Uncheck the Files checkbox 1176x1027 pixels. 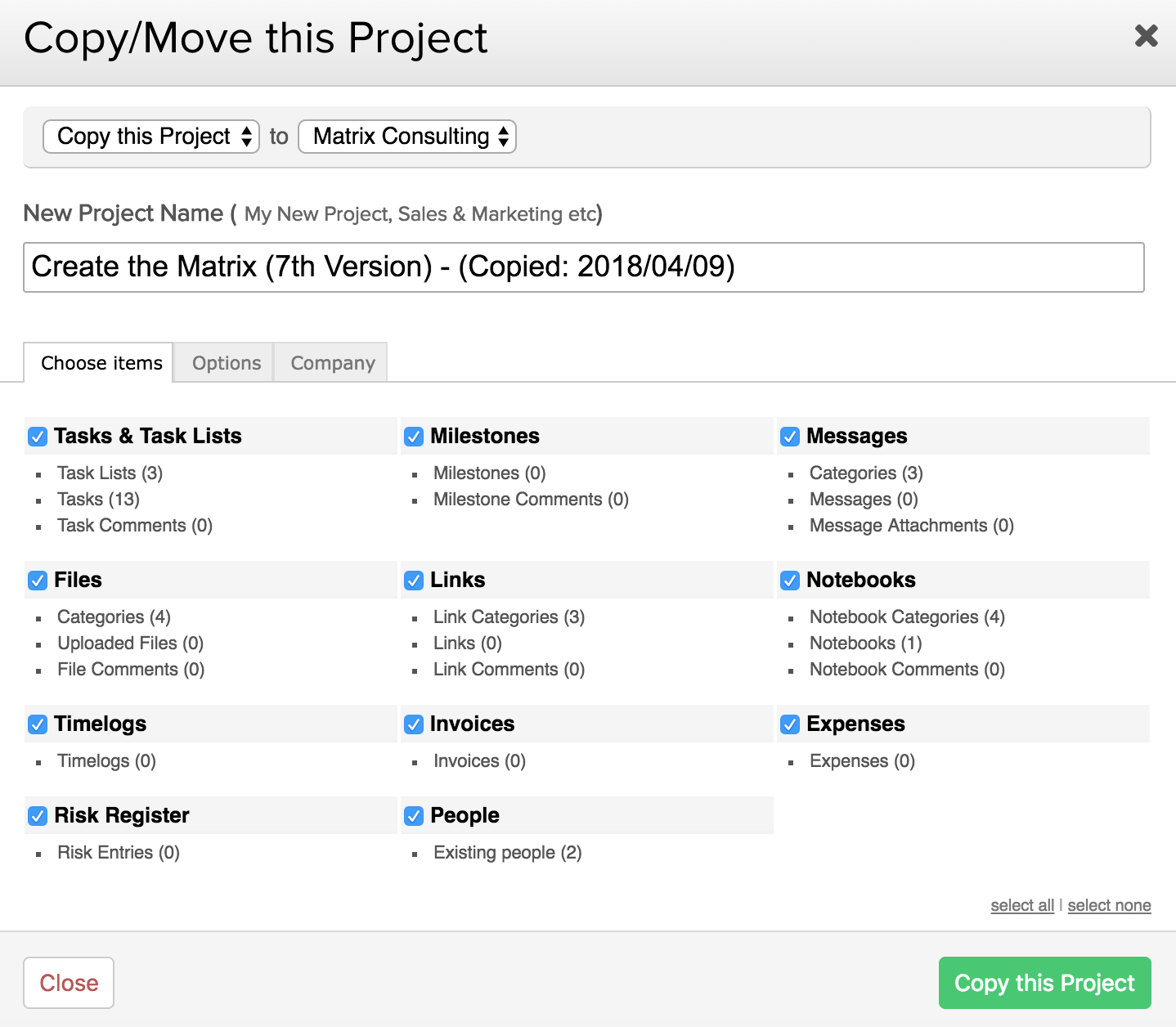point(38,581)
